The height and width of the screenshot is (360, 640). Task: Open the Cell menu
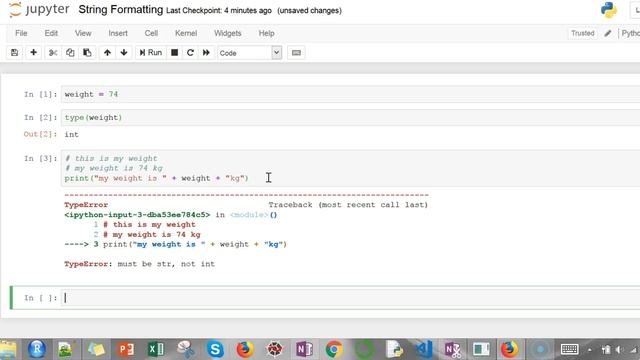pos(151,33)
